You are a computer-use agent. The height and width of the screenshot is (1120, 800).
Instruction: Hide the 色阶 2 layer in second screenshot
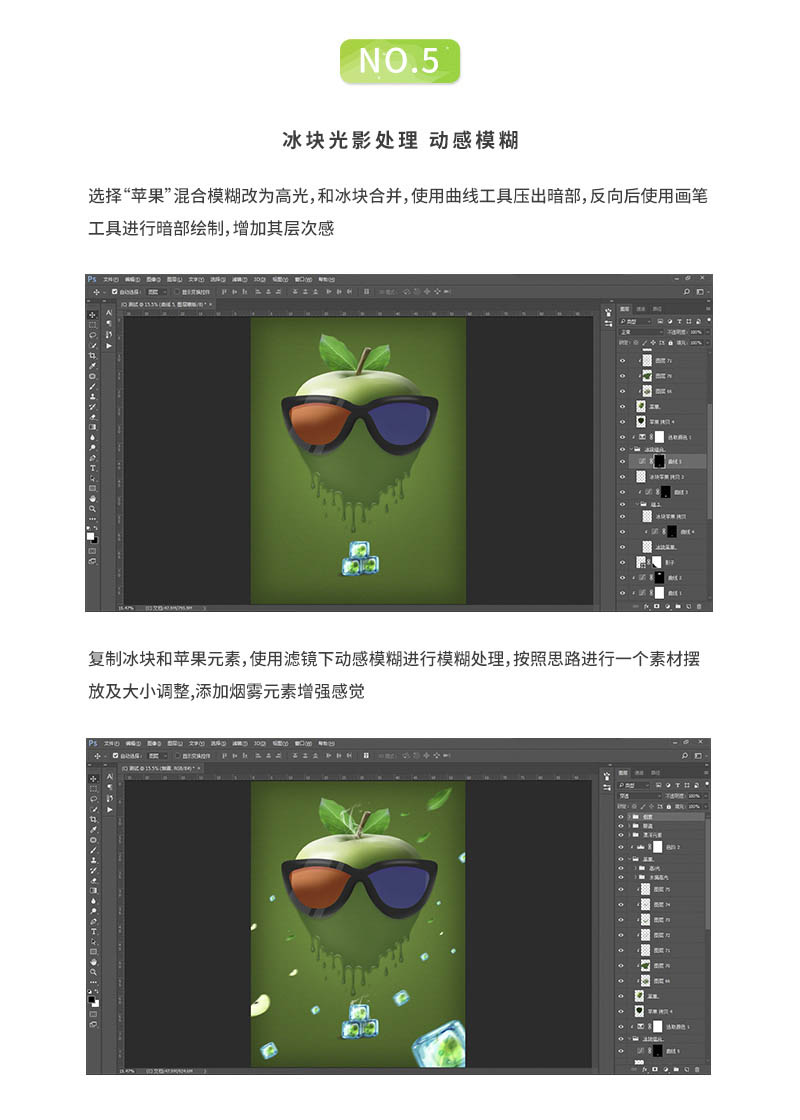621,847
